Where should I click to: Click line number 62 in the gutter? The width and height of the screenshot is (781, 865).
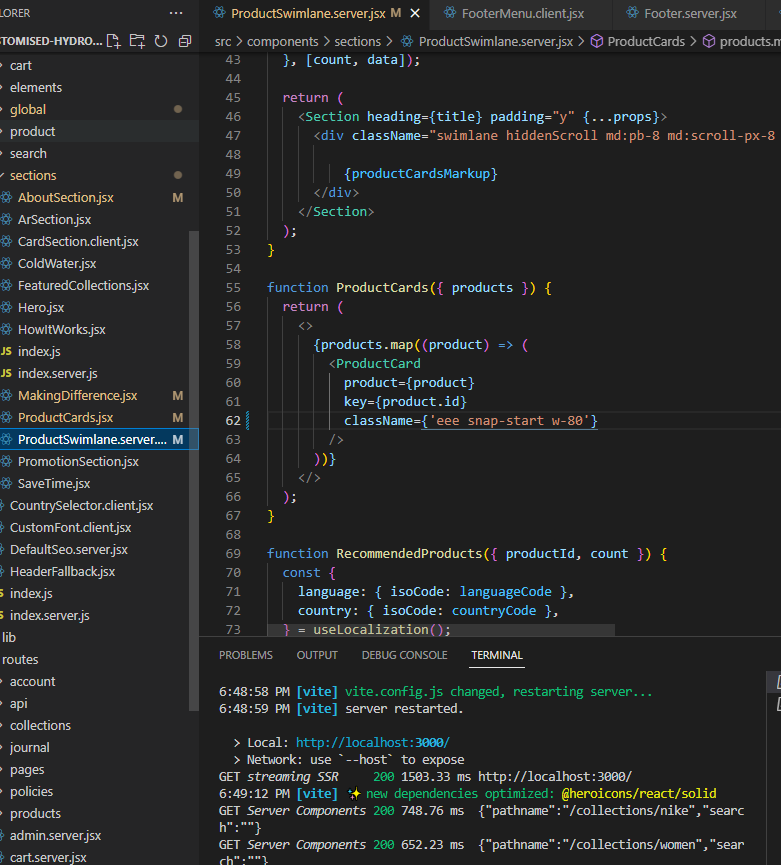[x=233, y=421]
